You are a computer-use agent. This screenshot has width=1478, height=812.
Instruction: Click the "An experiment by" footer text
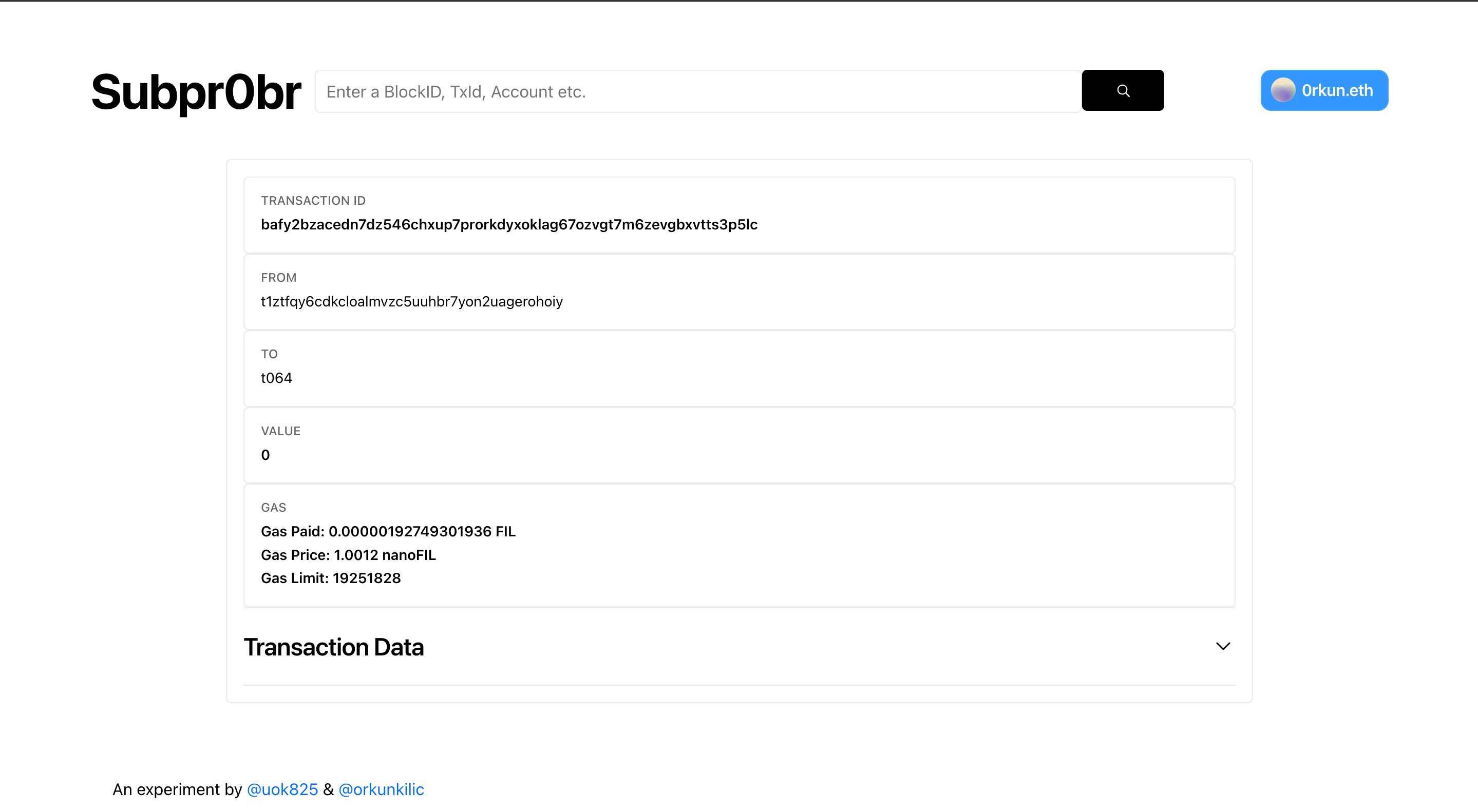(x=177, y=789)
